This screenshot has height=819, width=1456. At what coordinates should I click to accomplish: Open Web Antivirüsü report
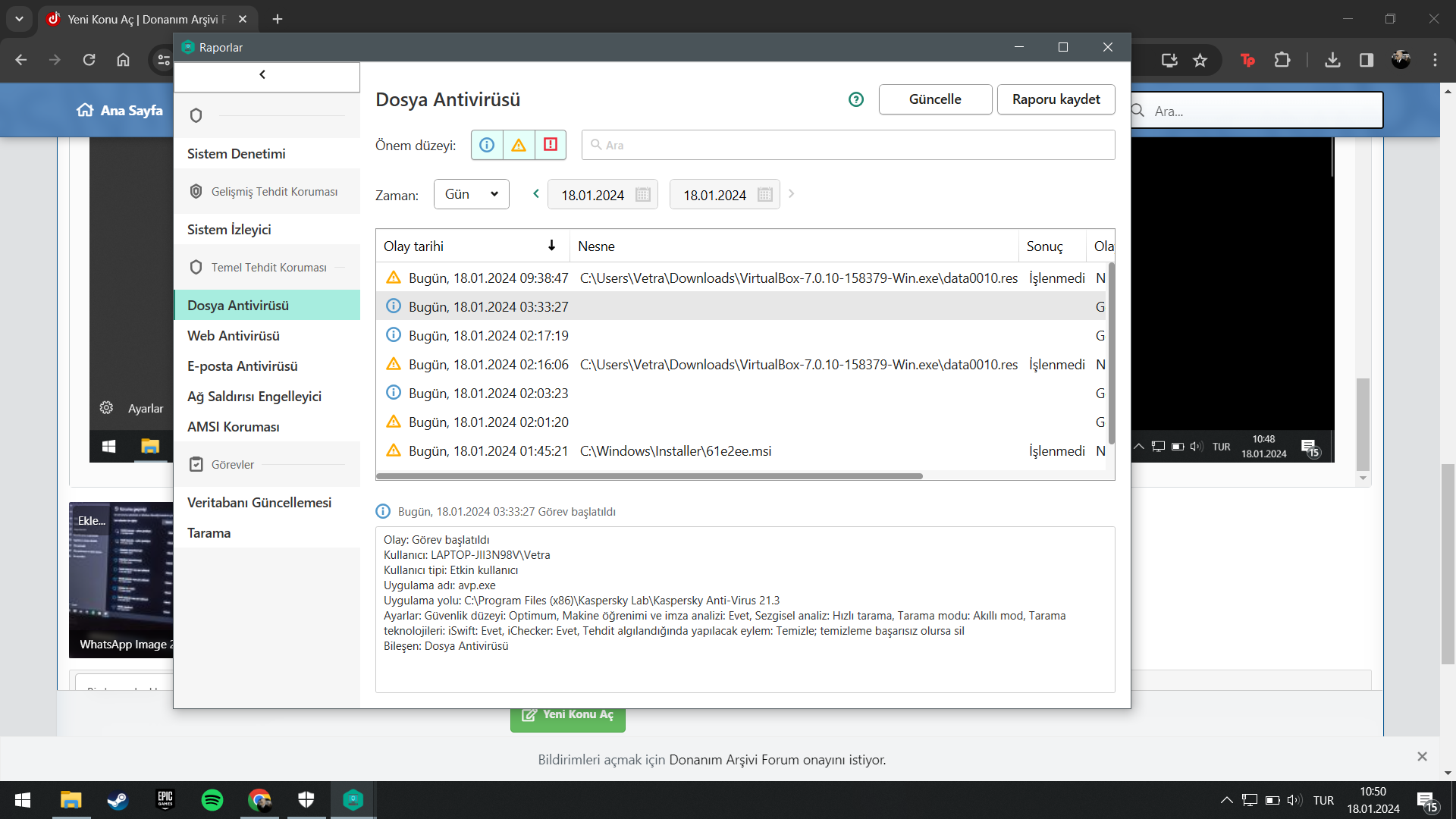tap(267, 336)
